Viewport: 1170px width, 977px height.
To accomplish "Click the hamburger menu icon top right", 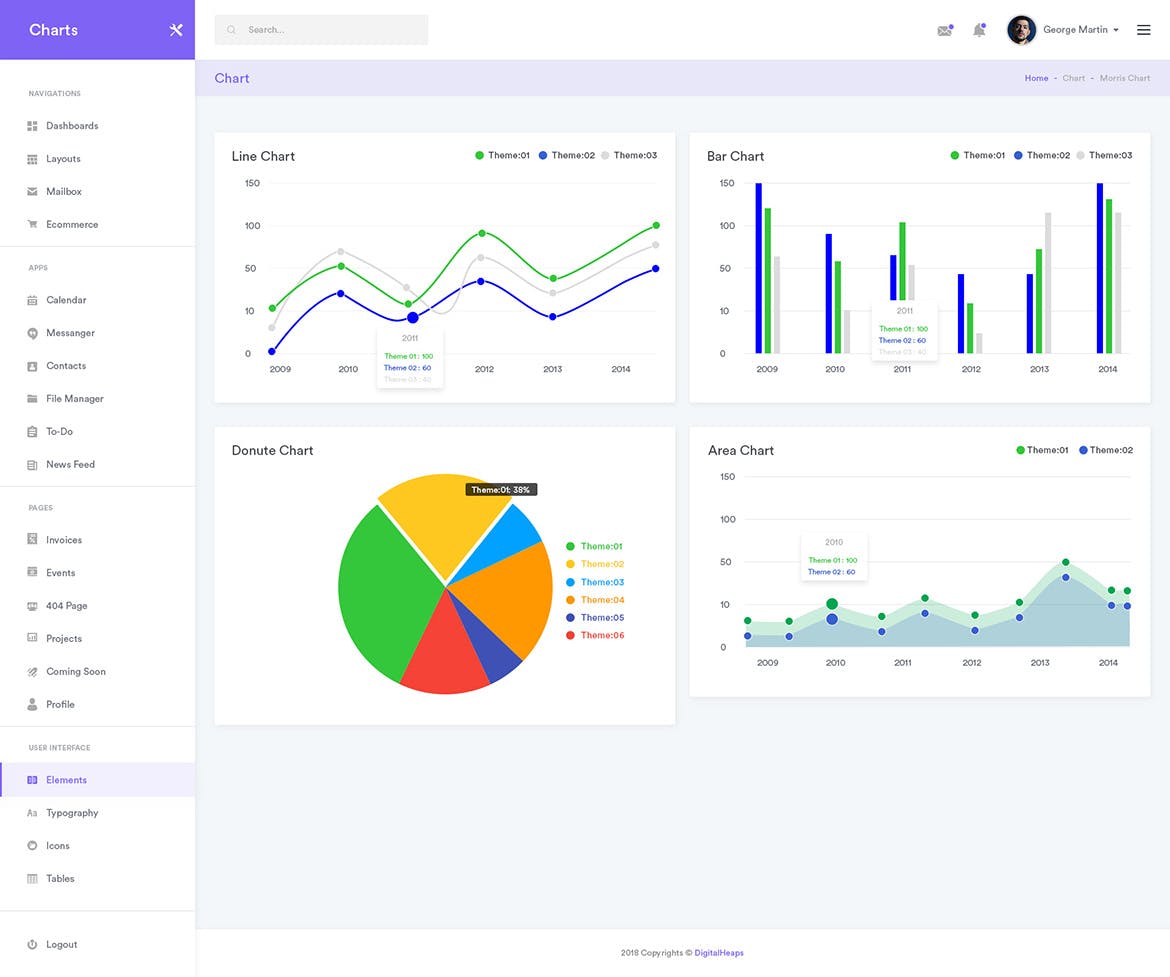I will click(x=1144, y=29).
